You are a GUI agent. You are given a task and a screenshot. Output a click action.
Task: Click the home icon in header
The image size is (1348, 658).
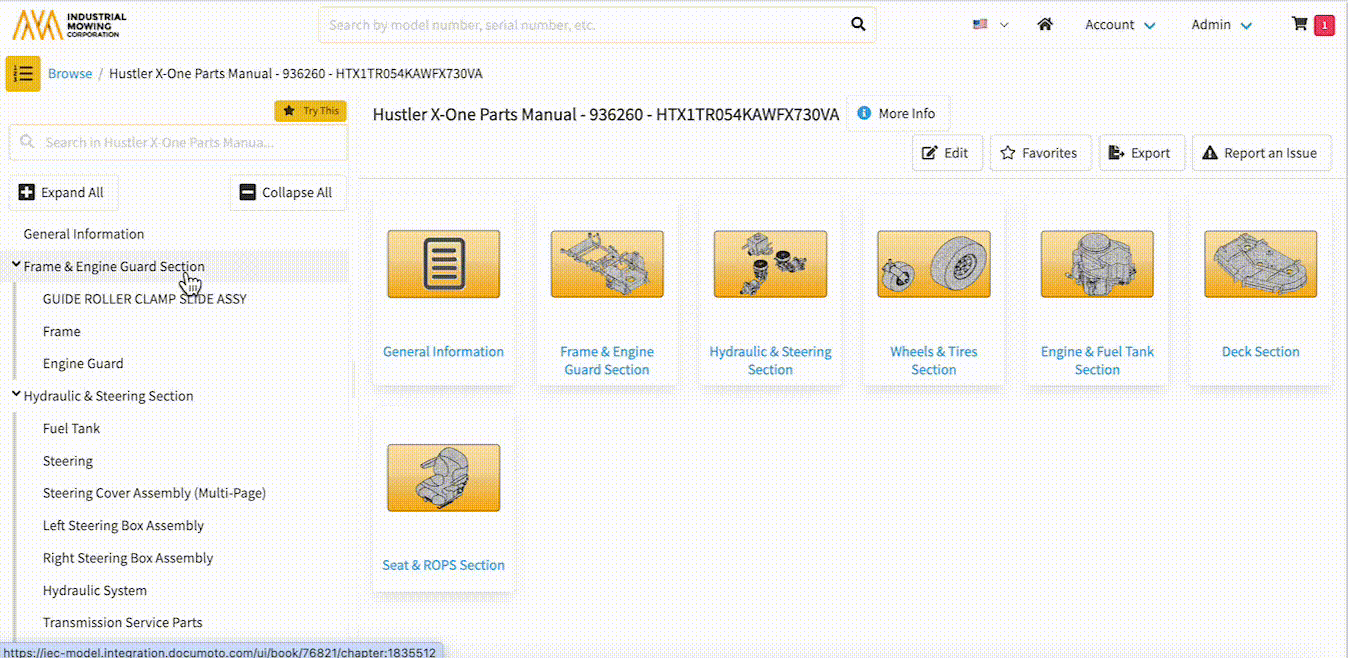[x=1045, y=24]
